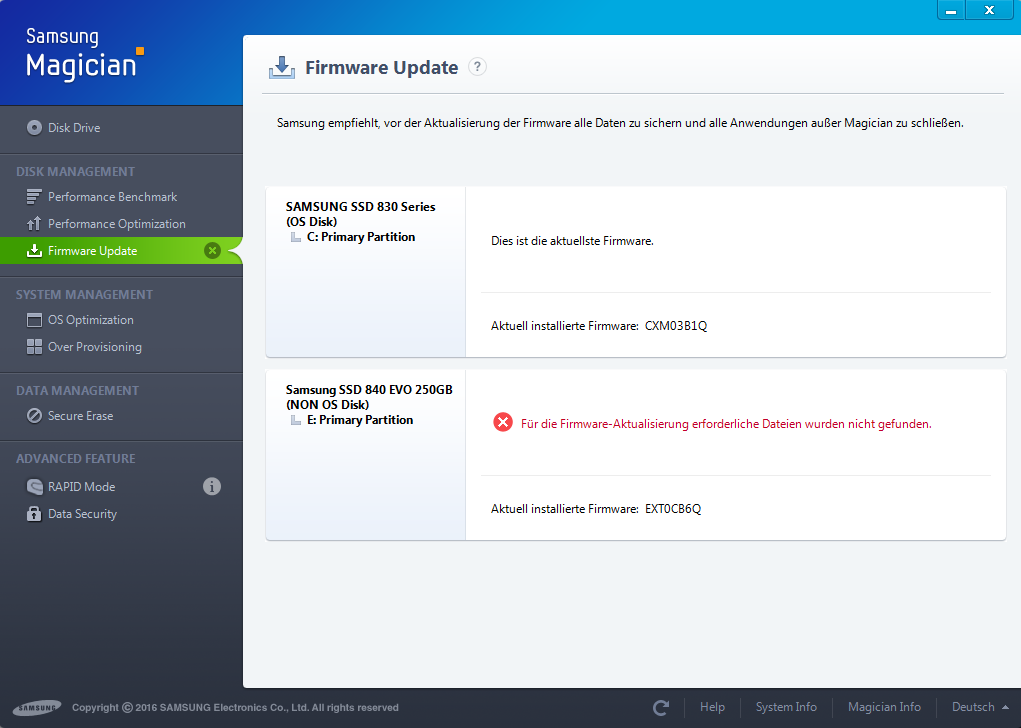
Task: Open Magician Info link
Action: [x=884, y=707]
